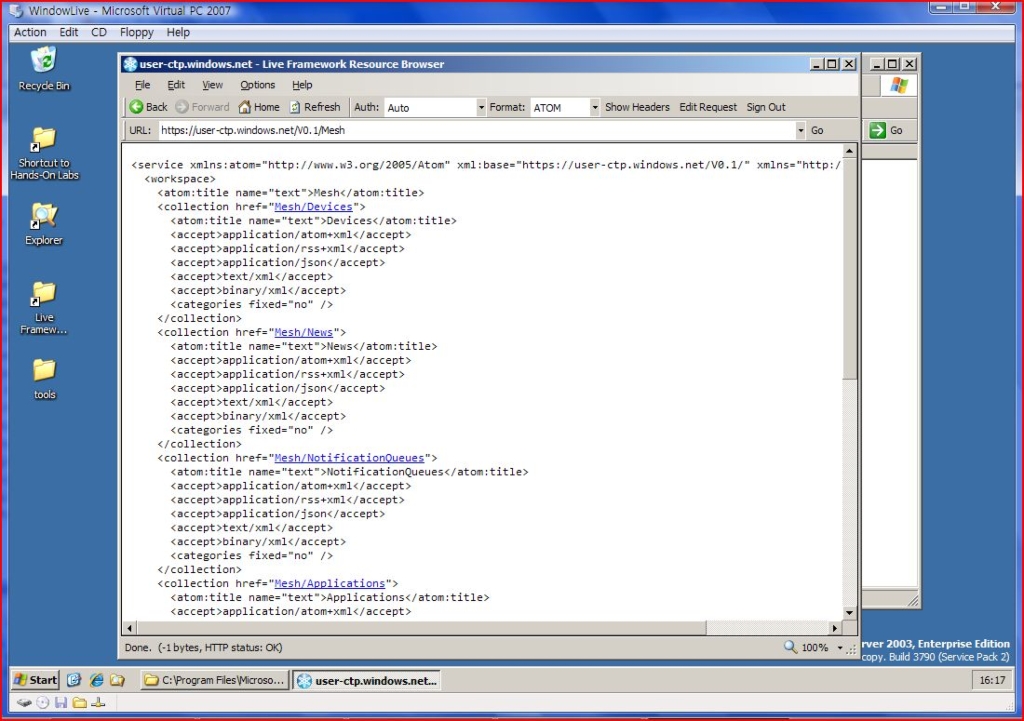Open the Virtual PC Help menu
This screenshot has width=1024, height=721.
tap(178, 32)
